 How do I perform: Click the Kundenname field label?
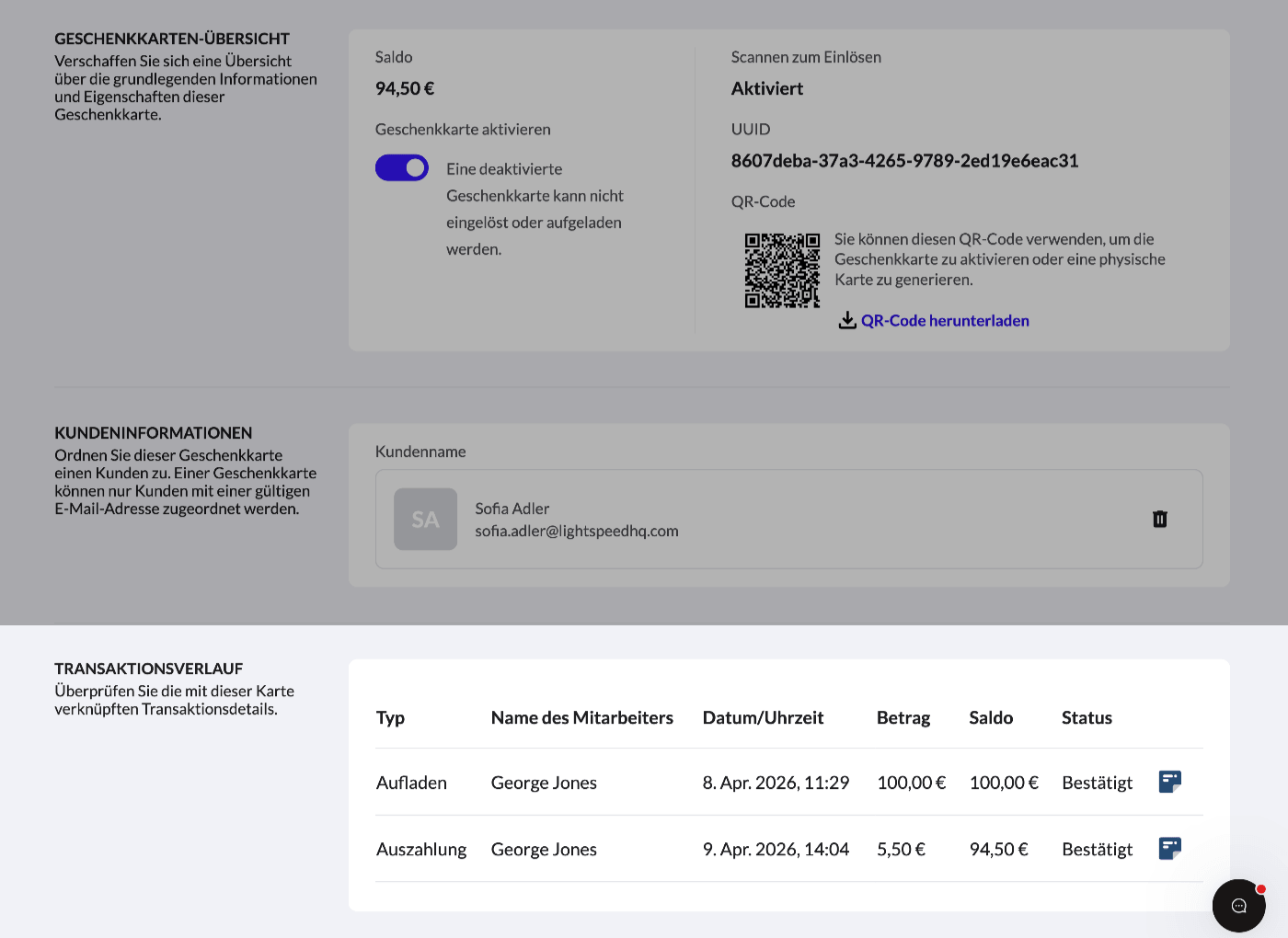click(x=420, y=452)
